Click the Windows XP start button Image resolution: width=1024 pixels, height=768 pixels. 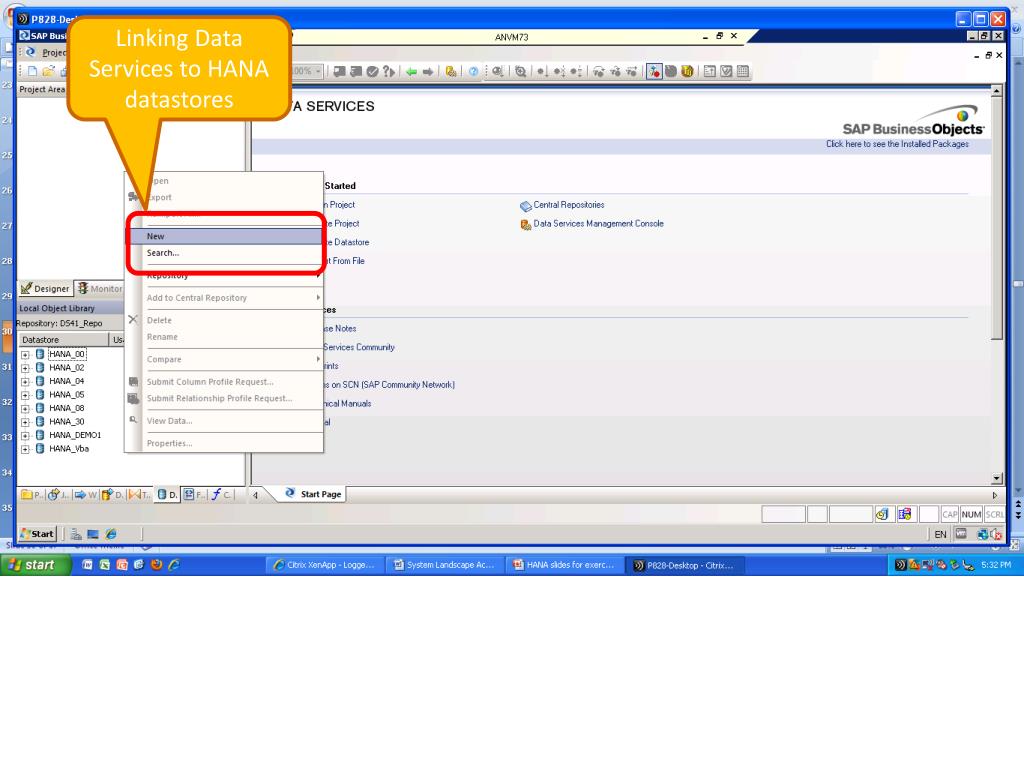36,565
